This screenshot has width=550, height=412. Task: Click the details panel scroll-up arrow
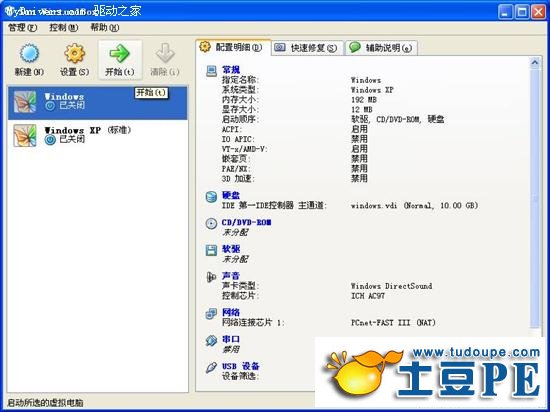point(535,62)
